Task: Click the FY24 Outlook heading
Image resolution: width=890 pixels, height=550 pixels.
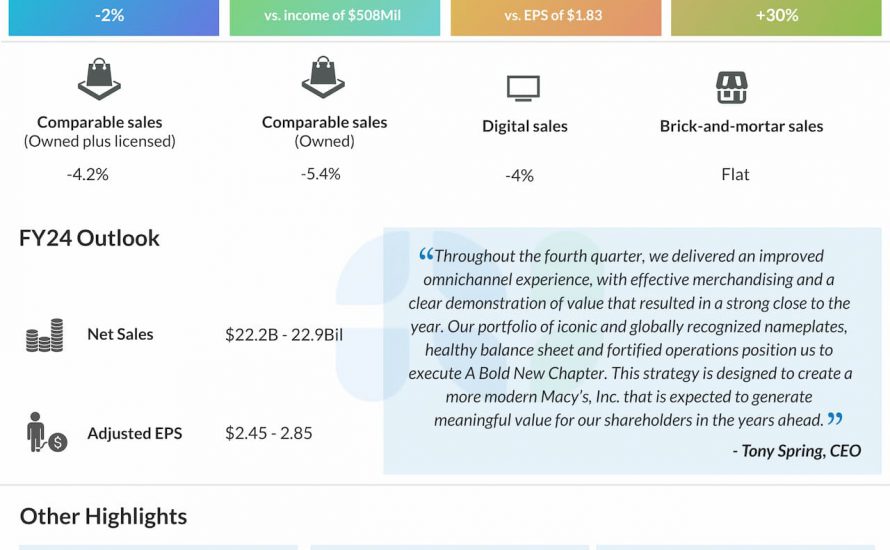Action: tap(89, 238)
